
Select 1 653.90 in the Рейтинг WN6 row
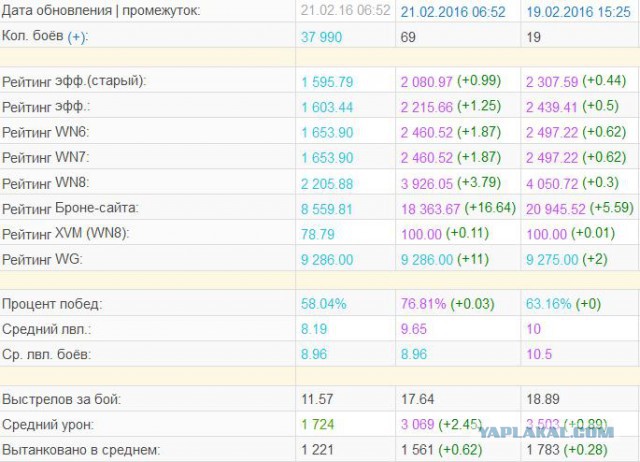pyautogui.click(x=327, y=133)
